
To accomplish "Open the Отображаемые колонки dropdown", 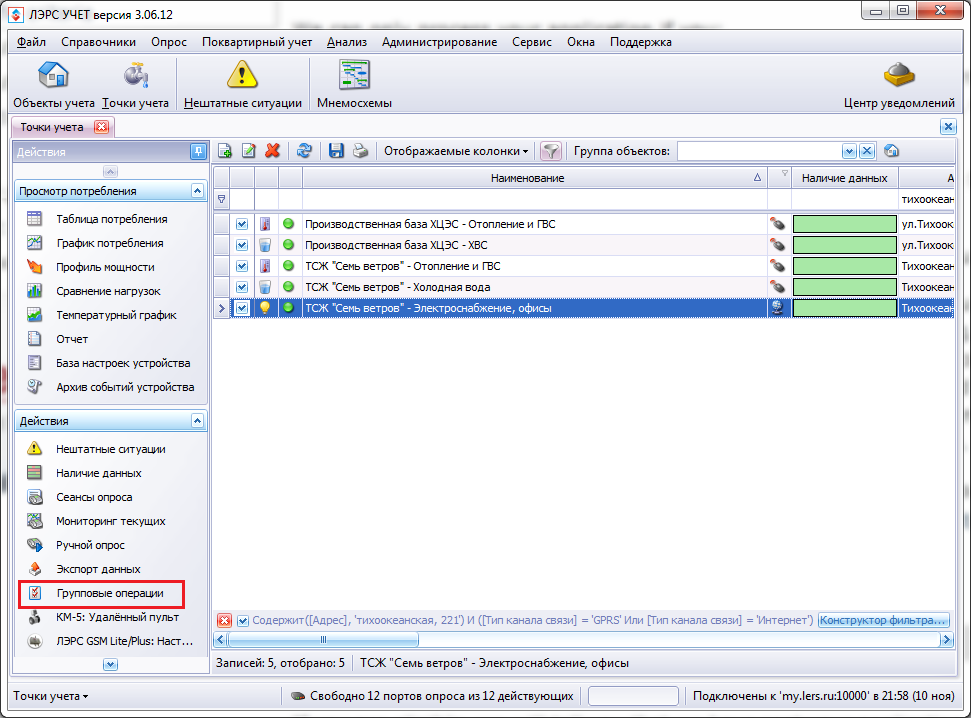I will pos(456,151).
